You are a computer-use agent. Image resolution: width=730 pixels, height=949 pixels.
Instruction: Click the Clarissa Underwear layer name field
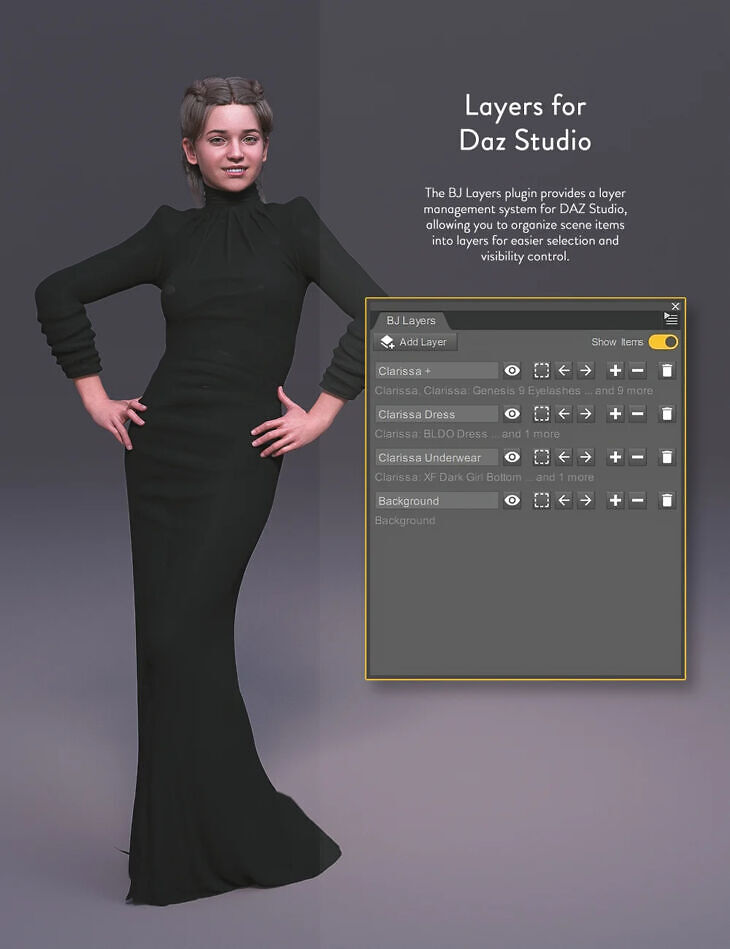point(436,458)
